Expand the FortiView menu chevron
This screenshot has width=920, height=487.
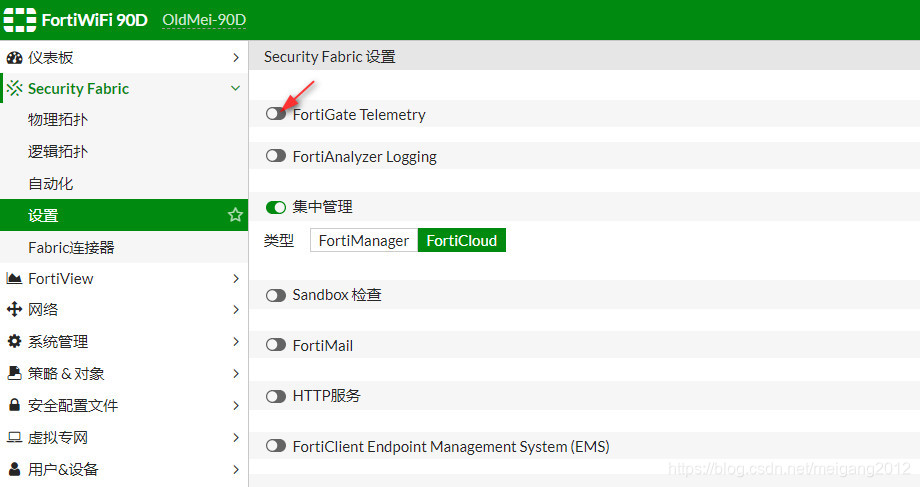(236, 279)
